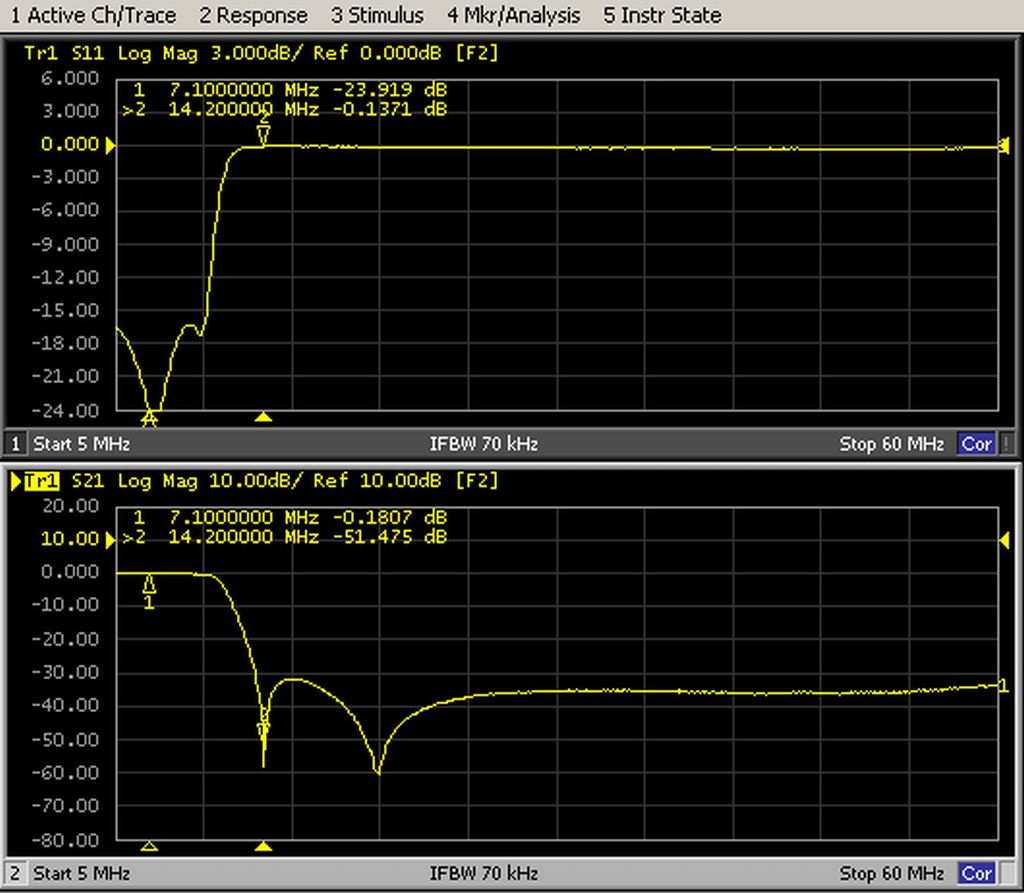Select marker 1 on the S21 trace
1024x893 pixels.
(149, 586)
